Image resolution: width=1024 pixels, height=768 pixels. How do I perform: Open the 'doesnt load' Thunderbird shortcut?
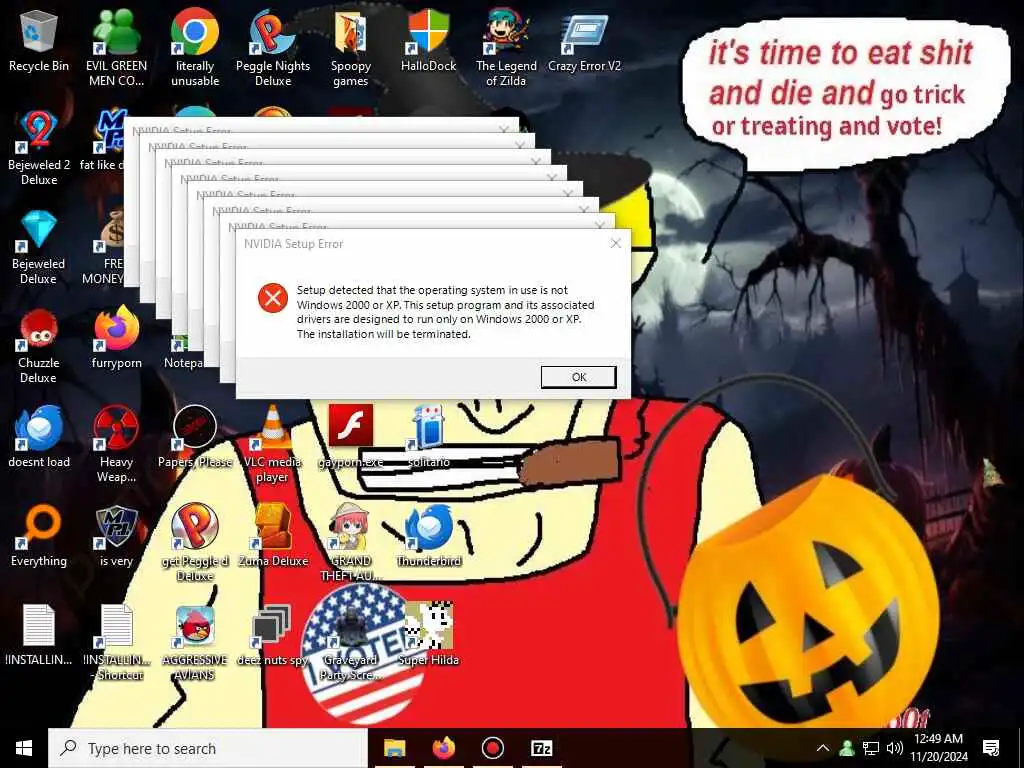pyautogui.click(x=39, y=436)
